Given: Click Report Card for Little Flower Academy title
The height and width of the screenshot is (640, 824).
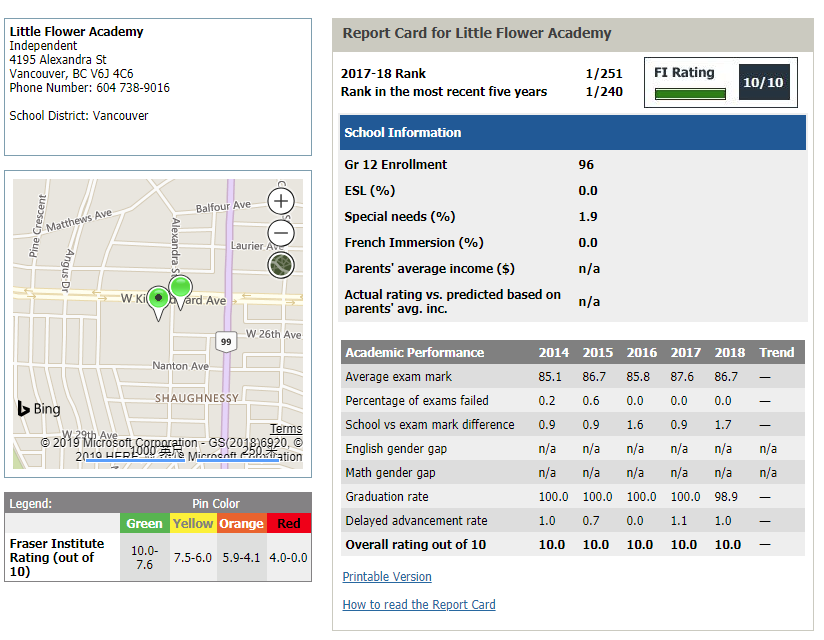Looking at the screenshot, I should pos(477,33).
